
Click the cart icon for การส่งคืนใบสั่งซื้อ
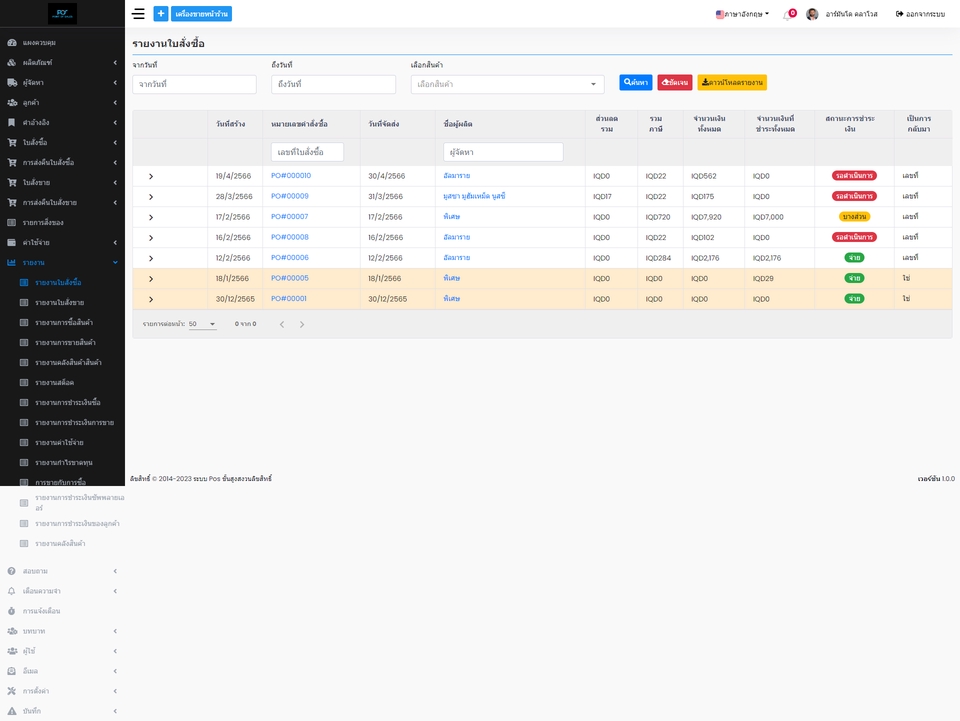[12, 163]
